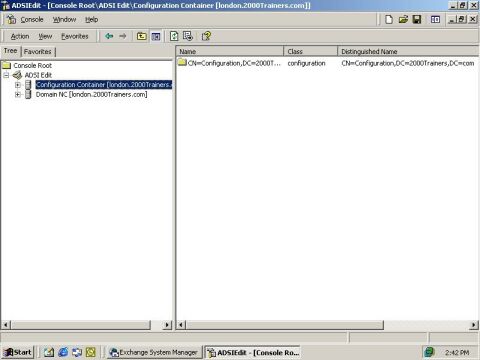The height and width of the screenshot is (360, 480).
Task: Expand the Domain NC tree node
Action: point(18,95)
